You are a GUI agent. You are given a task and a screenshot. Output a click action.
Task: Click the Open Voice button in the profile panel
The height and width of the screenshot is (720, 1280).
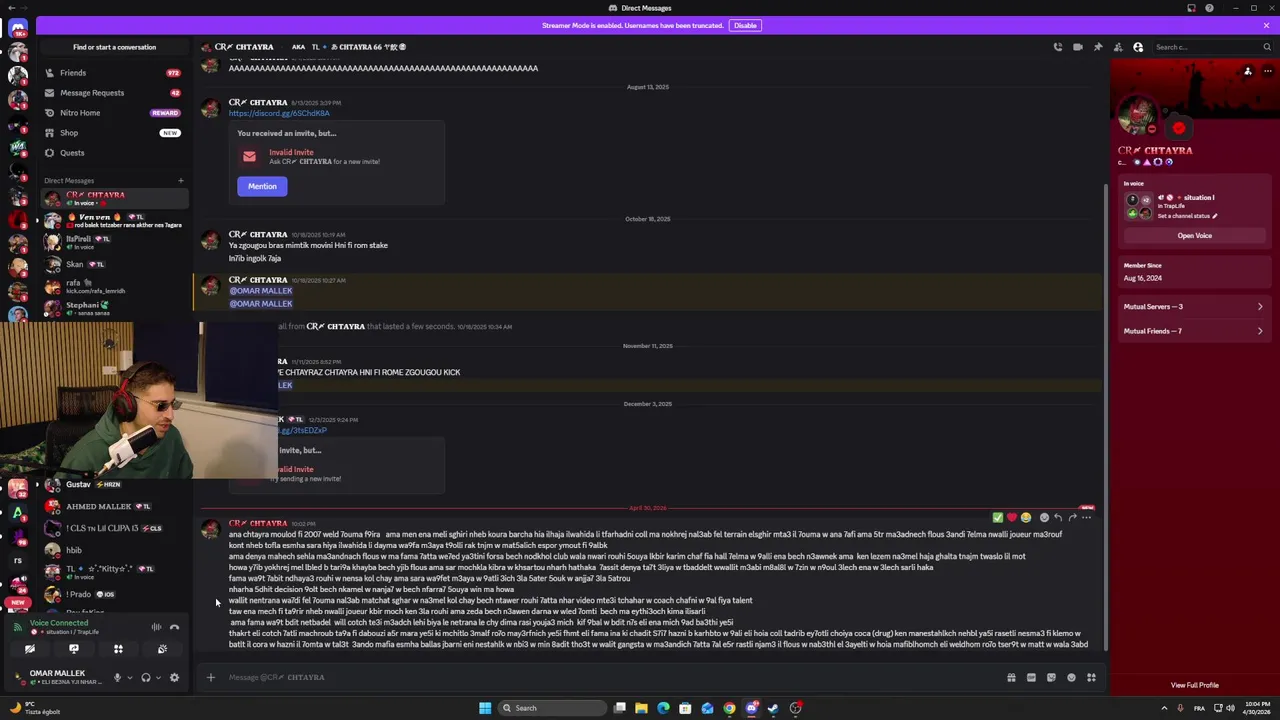click(x=1194, y=236)
